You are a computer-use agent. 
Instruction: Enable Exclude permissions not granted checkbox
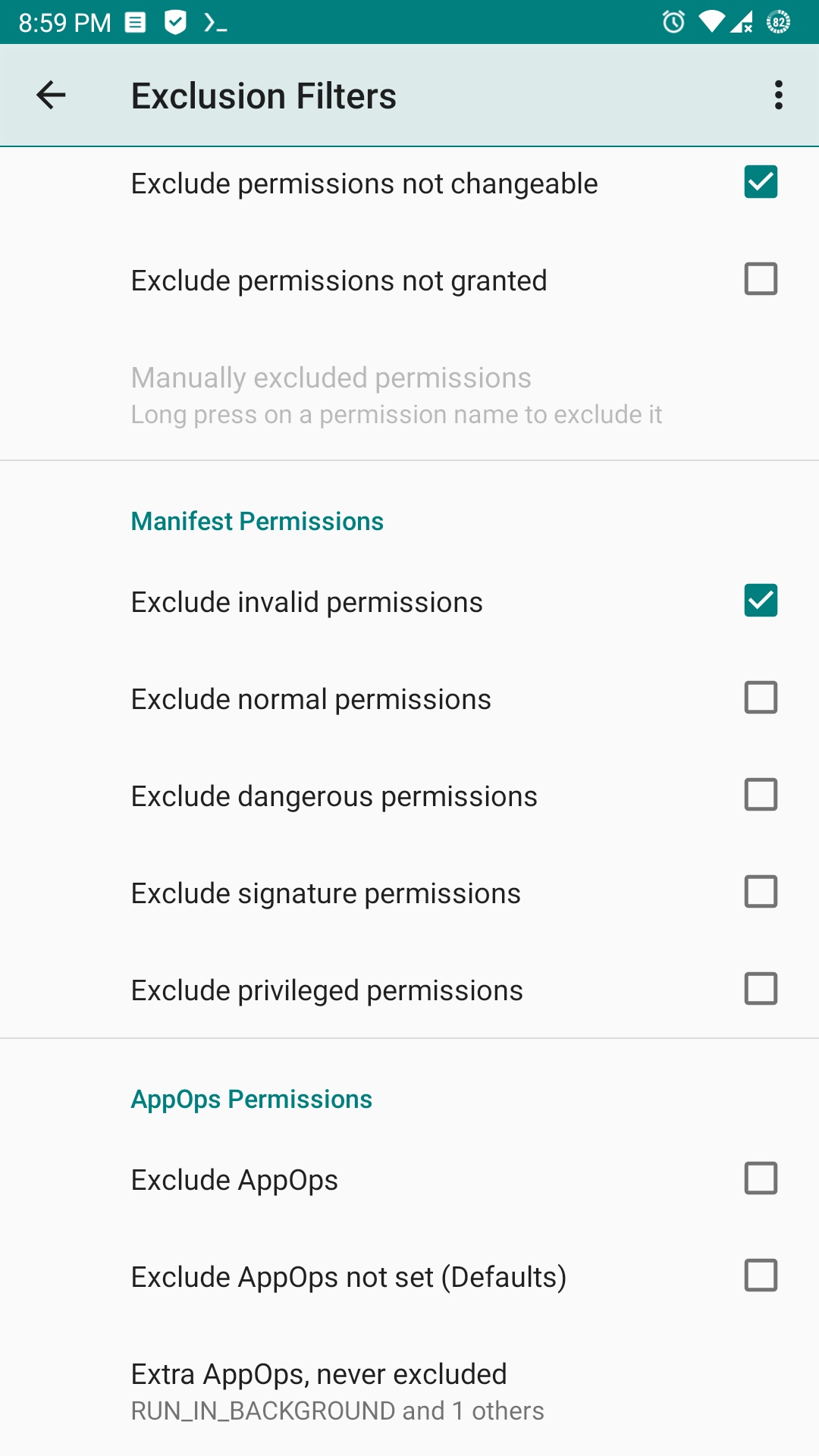(761, 279)
